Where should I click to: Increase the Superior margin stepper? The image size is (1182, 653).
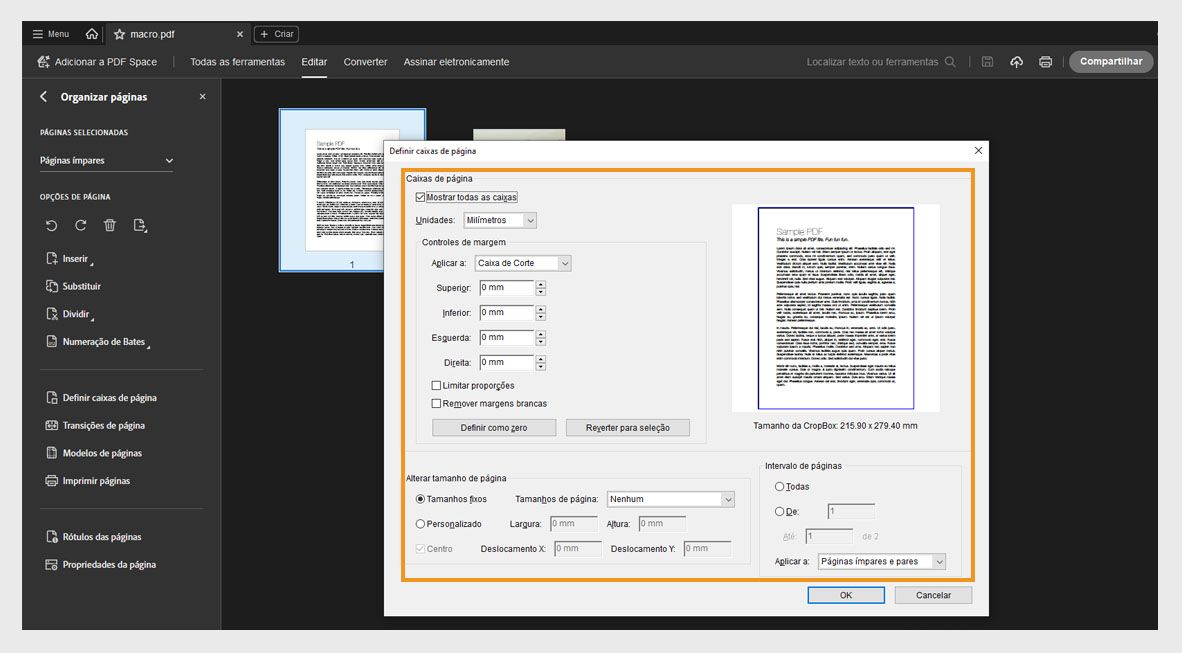[x=541, y=284]
